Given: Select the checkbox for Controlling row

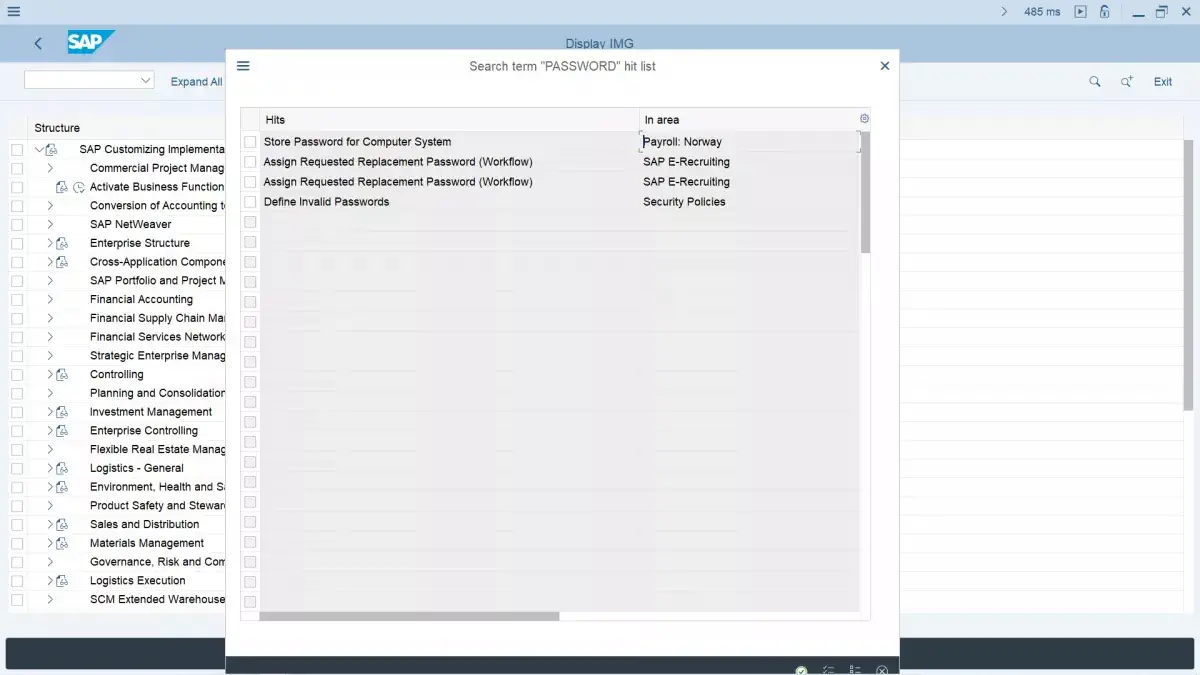Looking at the screenshot, I should click(16, 375).
